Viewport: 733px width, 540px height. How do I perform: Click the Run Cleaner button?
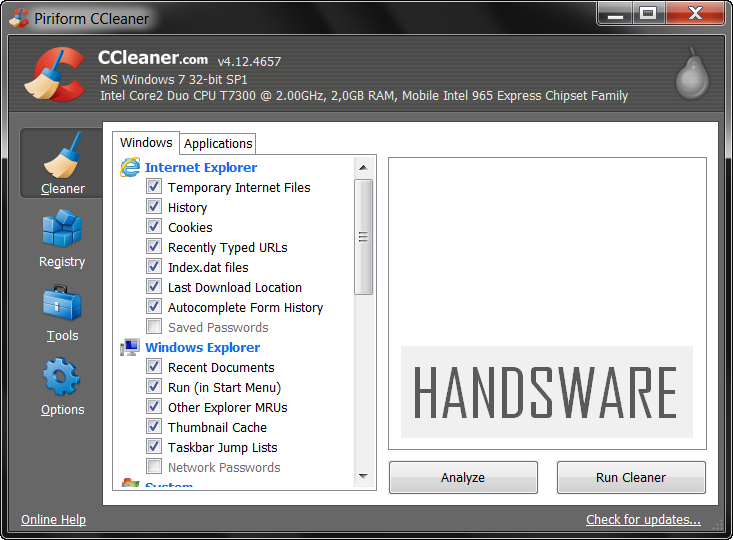pyautogui.click(x=631, y=477)
